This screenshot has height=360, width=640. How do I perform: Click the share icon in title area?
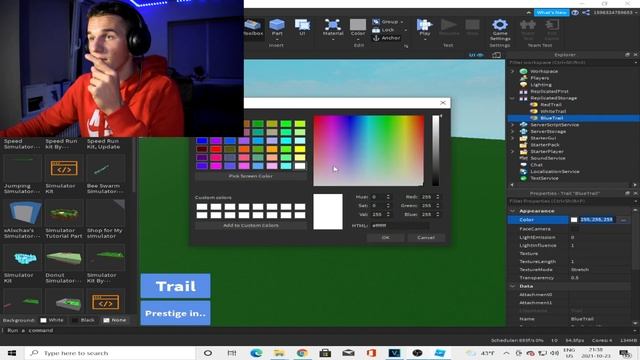tap(586, 13)
